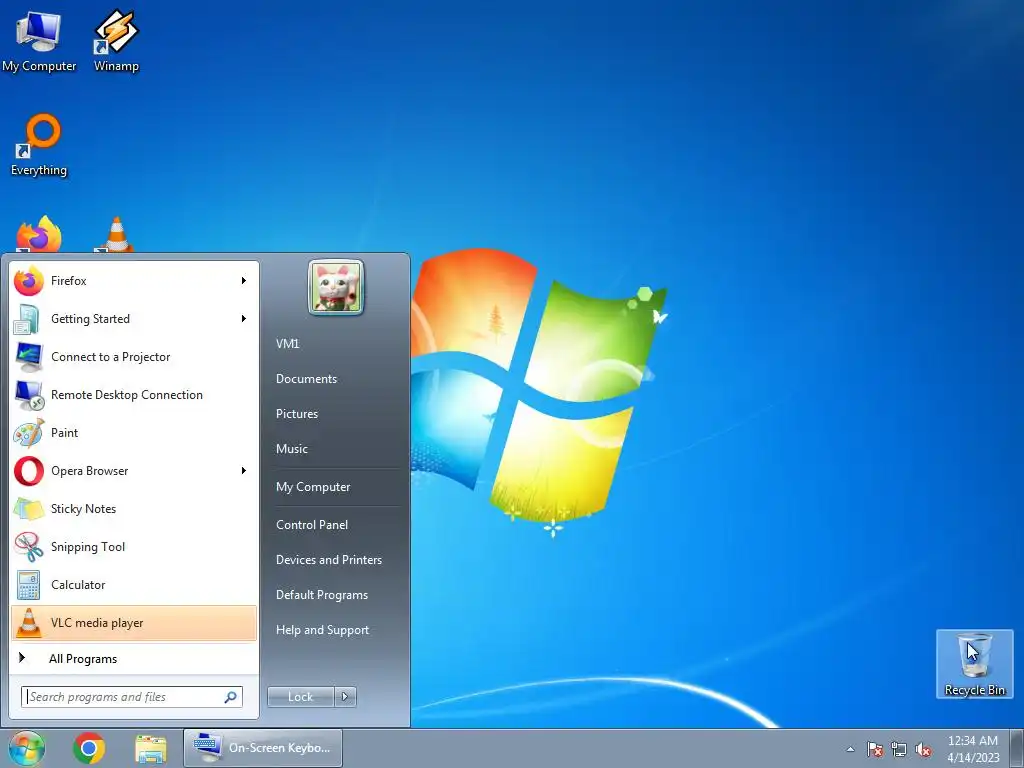This screenshot has width=1024, height=768.
Task: Open Control Panel link
Action: (x=312, y=525)
